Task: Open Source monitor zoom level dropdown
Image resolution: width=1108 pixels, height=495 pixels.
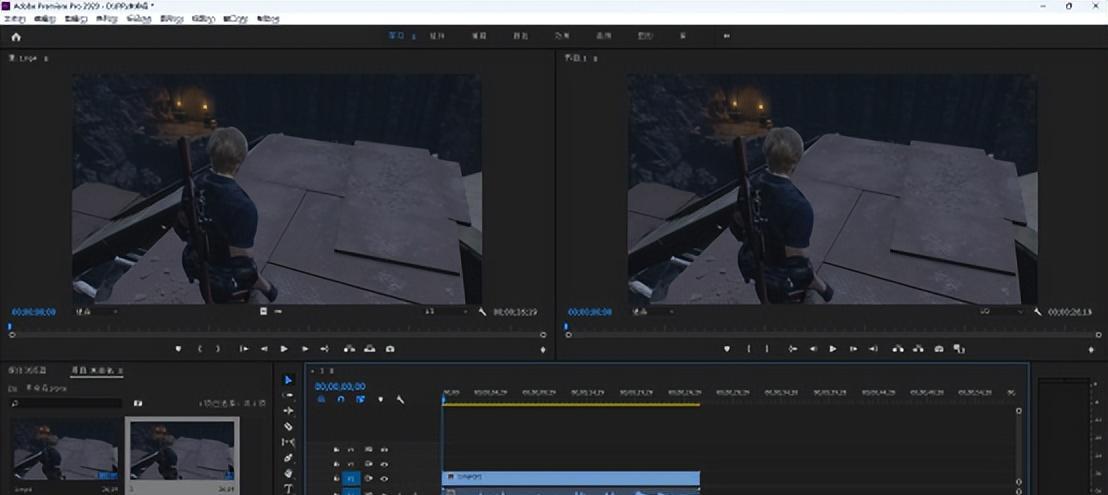Action: pyautogui.click(x=98, y=311)
